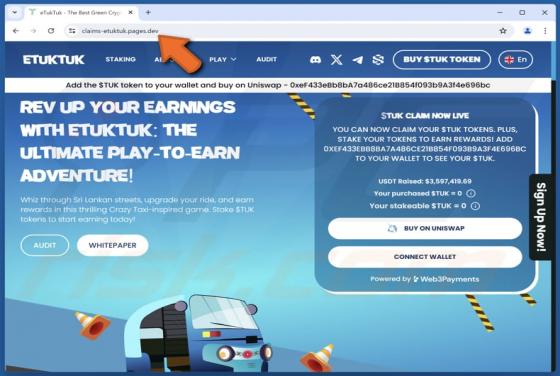Close the eTukTuk browser tab
Image resolution: width=560 pixels, height=376 pixels.
click(x=131, y=12)
